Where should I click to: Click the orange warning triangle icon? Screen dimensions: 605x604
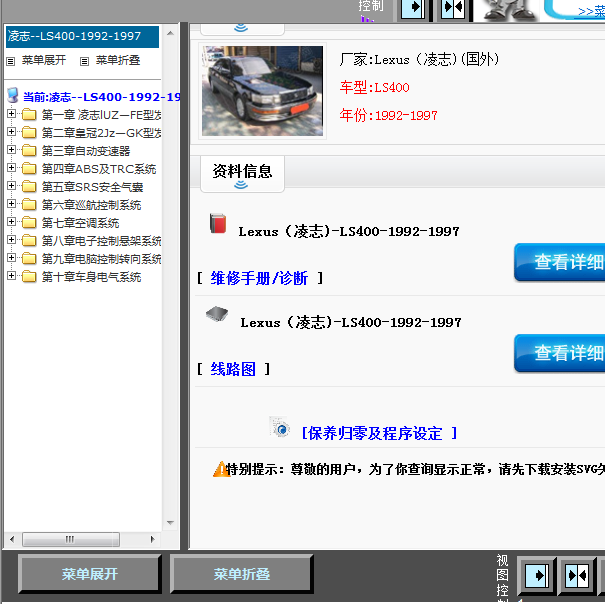(x=220, y=469)
